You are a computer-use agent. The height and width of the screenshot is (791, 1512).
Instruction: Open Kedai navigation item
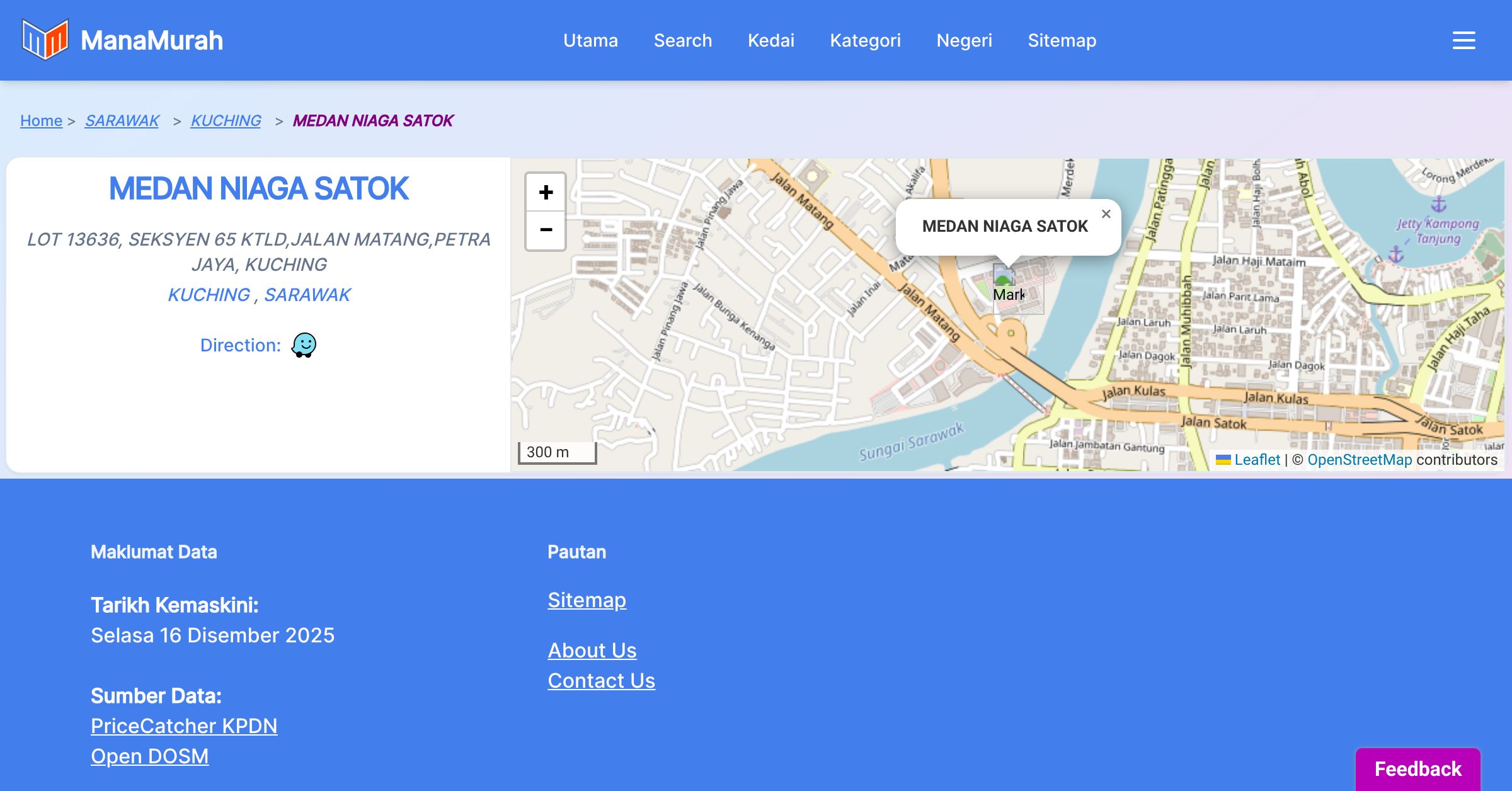coord(770,40)
